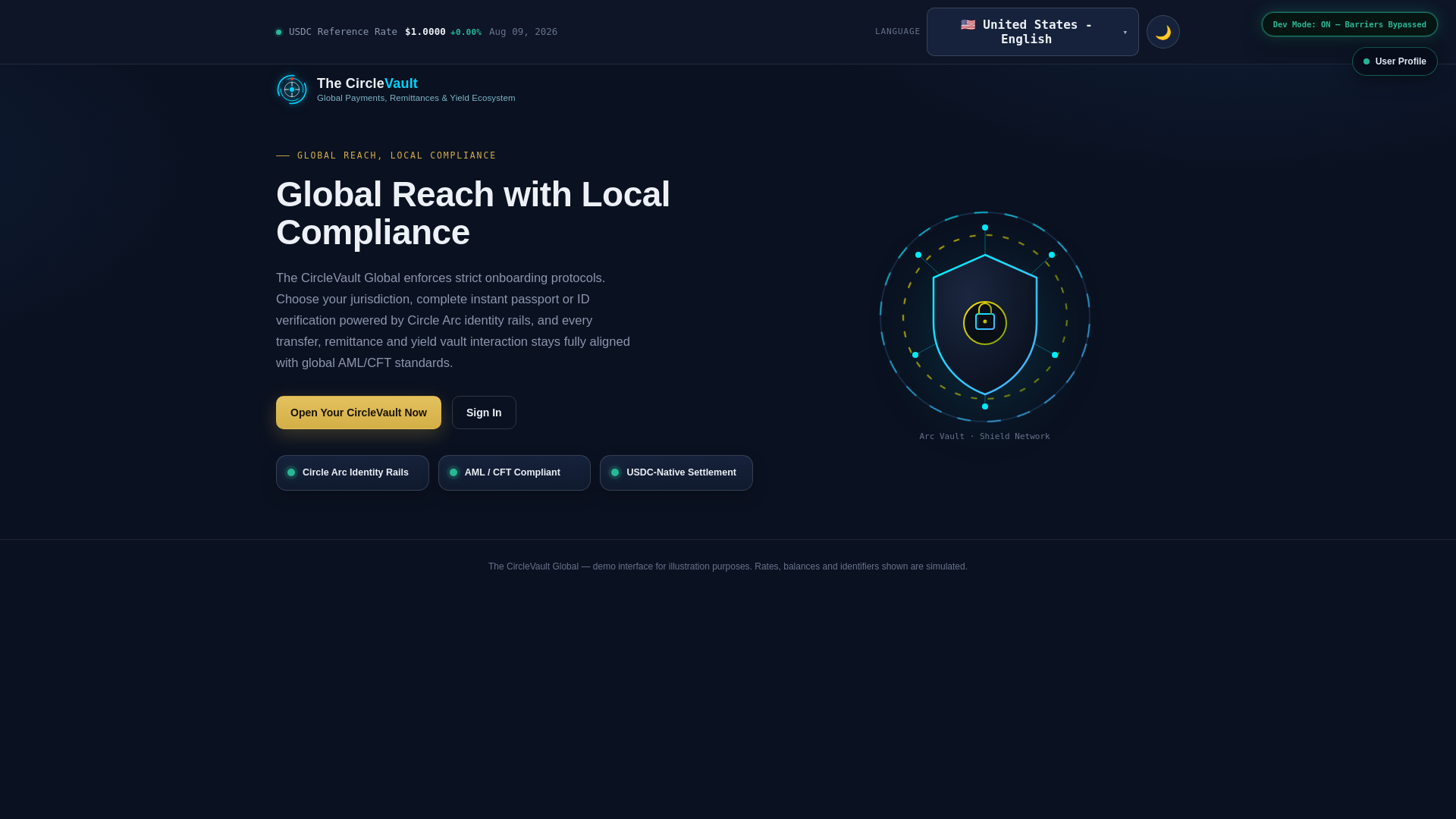Image resolution: width=1456 pixels, height=819 pixels.
Task: Click Arc Vault · Shield Network caption
Action: [x=984, y=437]
